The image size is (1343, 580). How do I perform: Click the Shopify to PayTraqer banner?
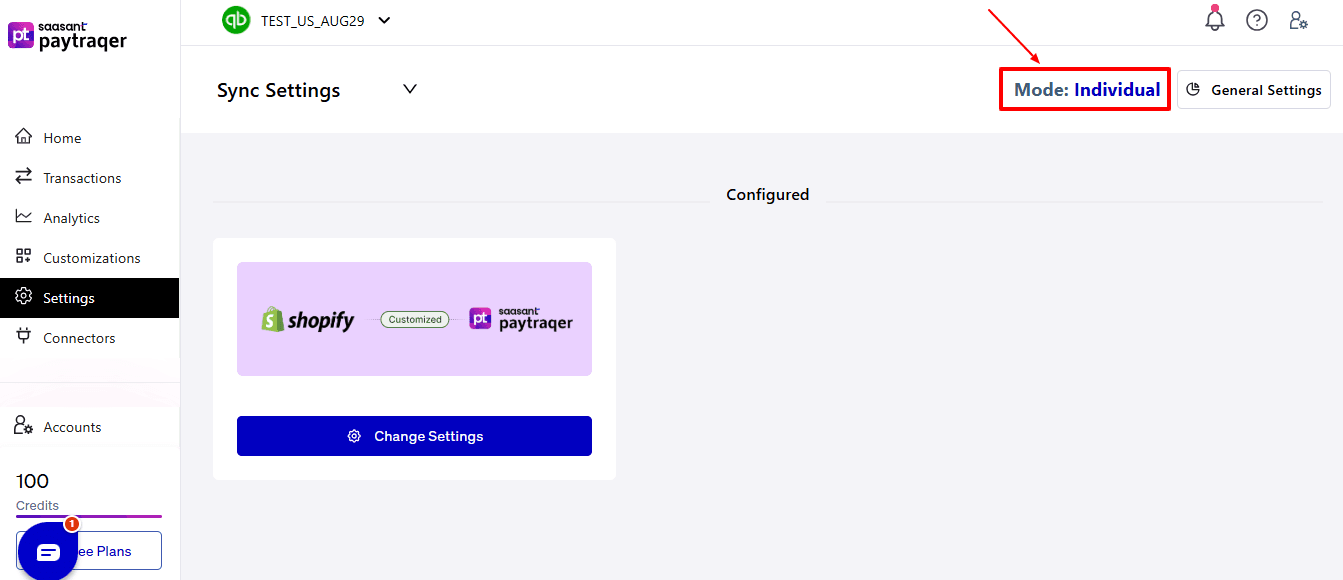pos(414,319)
